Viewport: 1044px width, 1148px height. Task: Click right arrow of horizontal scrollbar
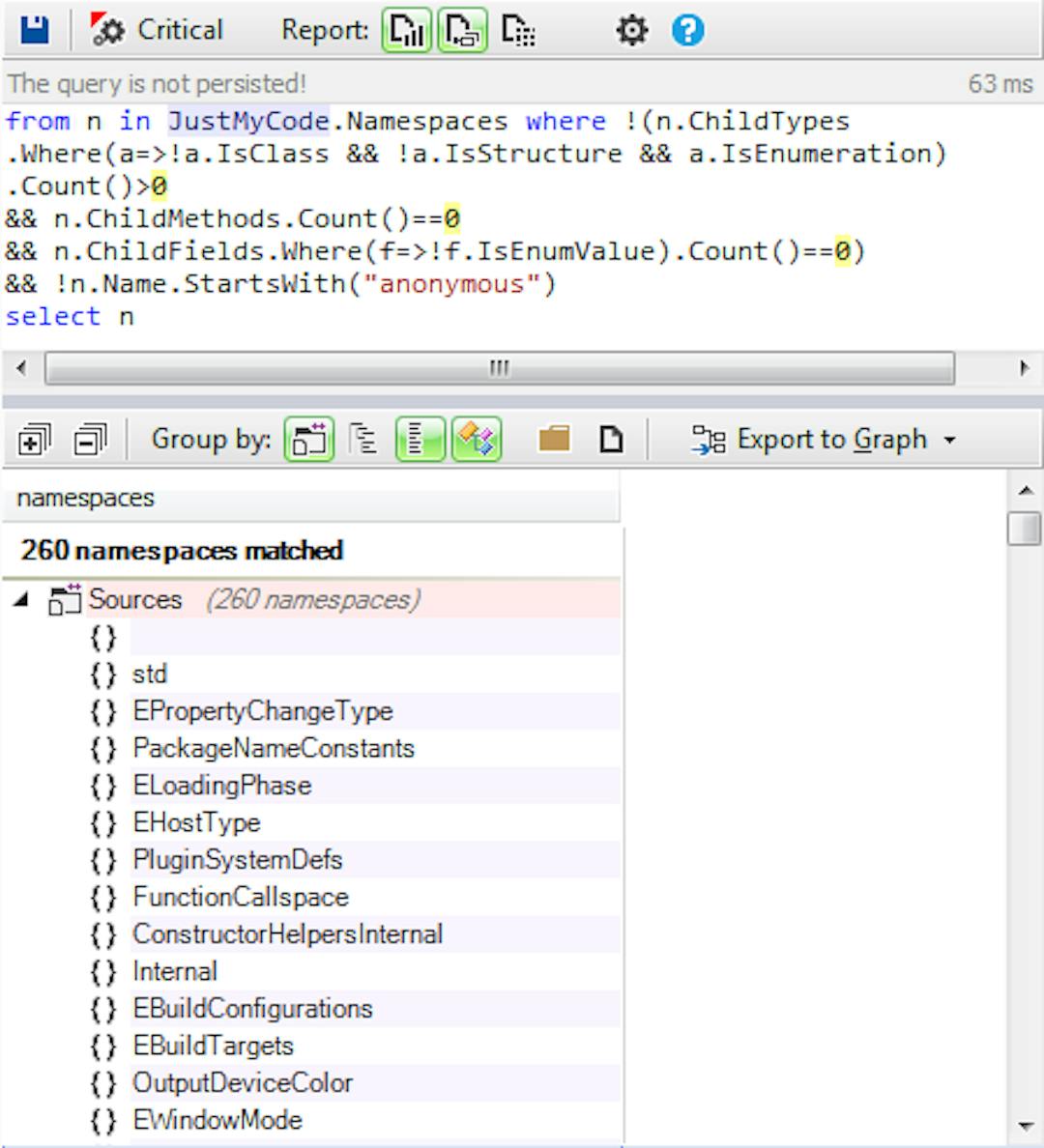click(1025, 368)
